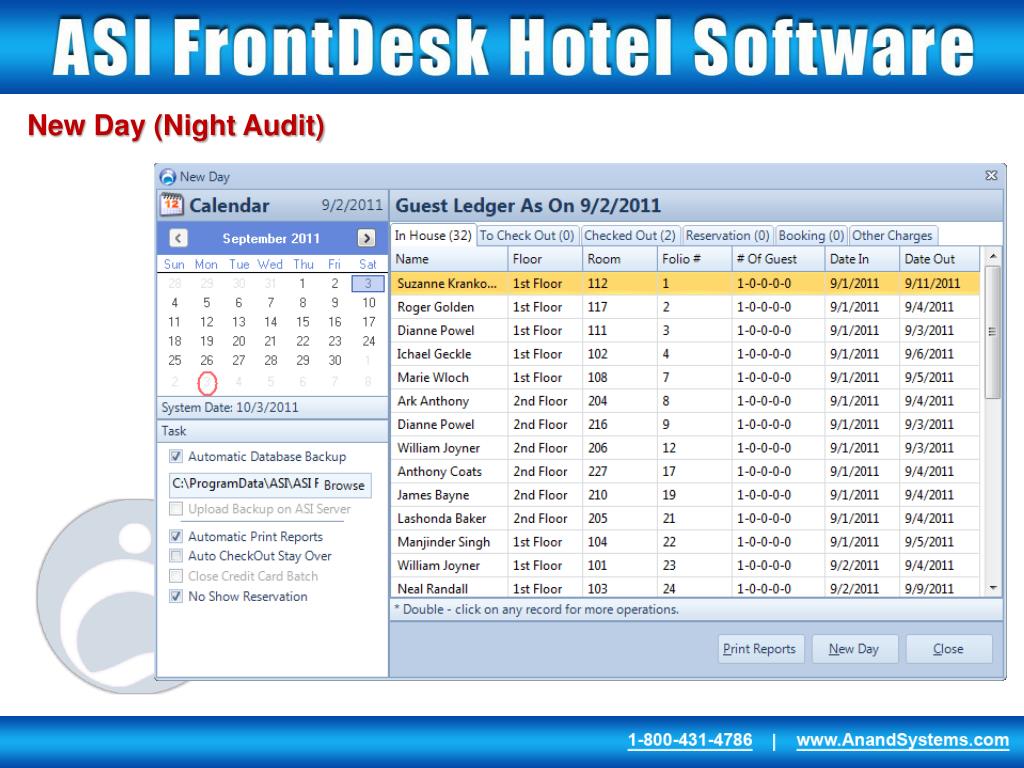This screenshot has height=768, width=1024.
Task: Select Marie Wloch guest row
Action: tap(685, 377)
